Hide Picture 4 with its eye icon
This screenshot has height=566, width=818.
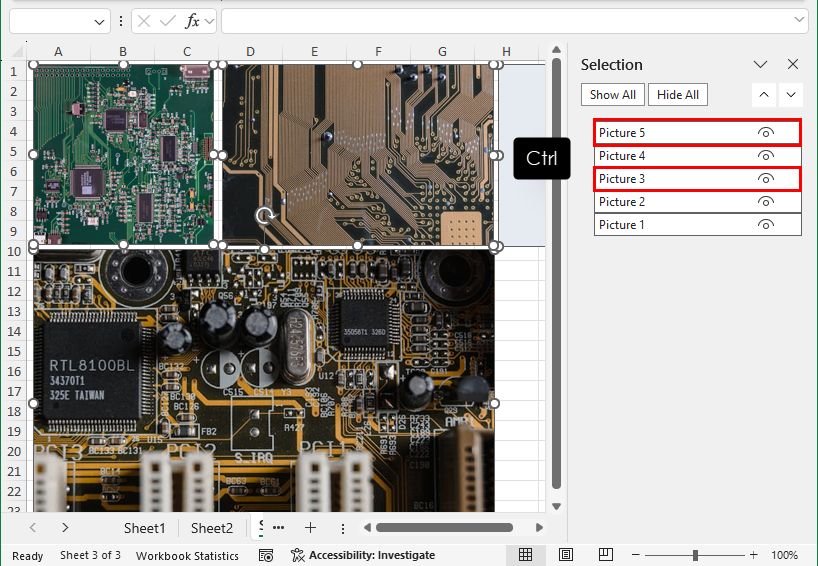(765, 155)
